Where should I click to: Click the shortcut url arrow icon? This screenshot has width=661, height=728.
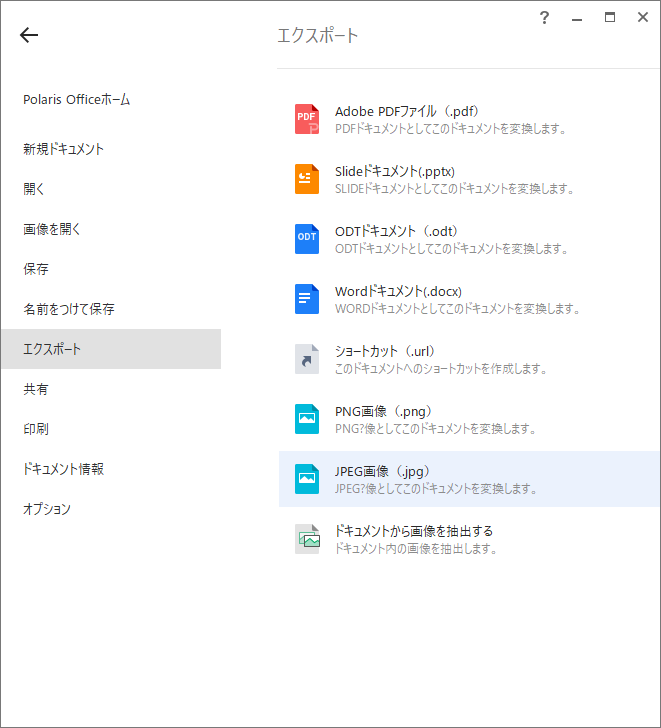point(307,359)
